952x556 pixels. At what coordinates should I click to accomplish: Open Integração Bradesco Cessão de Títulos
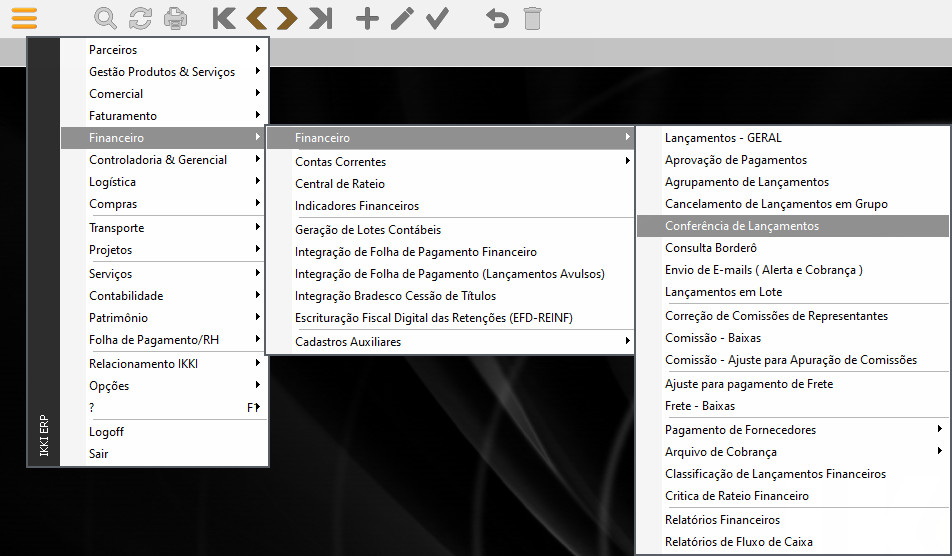click(450, 296)
